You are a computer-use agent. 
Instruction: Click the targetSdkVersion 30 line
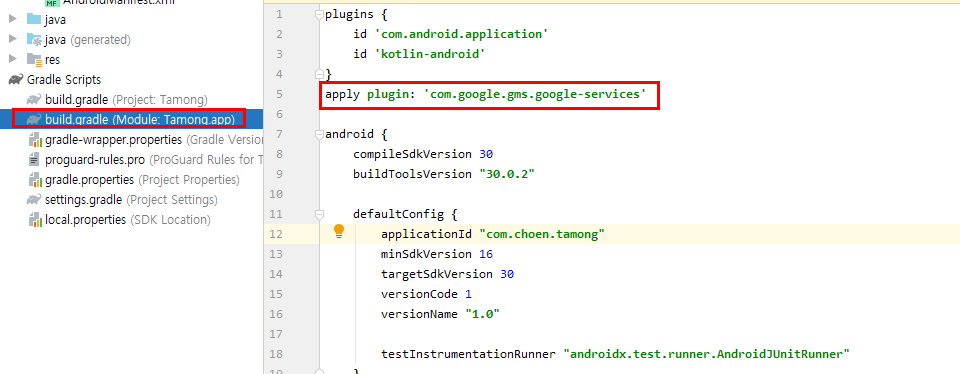447,274
